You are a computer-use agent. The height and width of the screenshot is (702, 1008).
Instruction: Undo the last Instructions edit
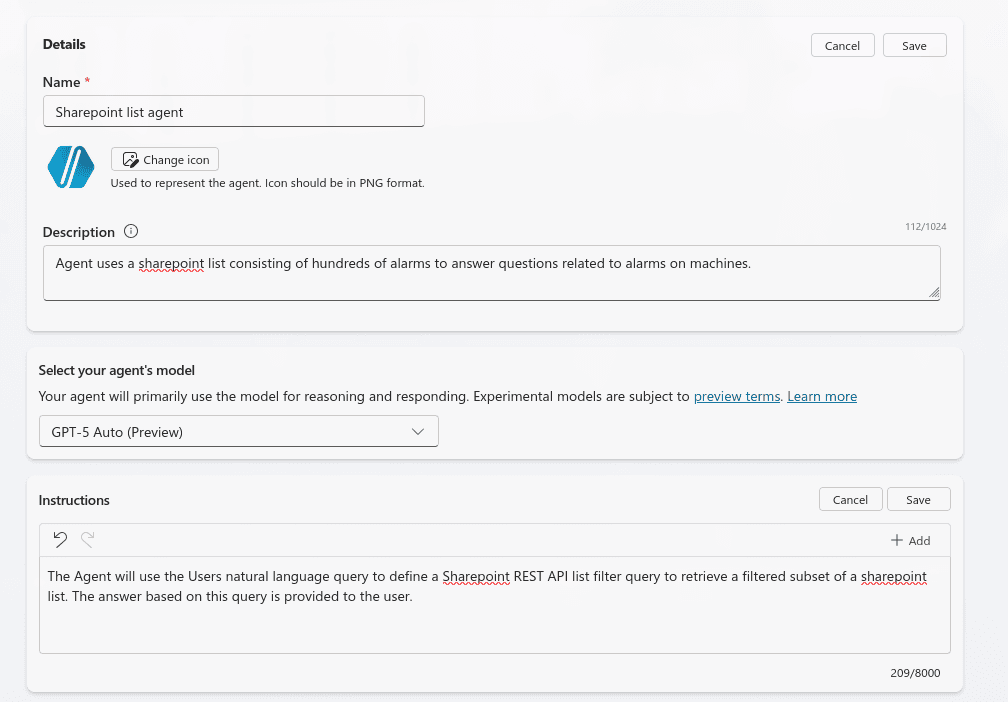click(60, 540)
